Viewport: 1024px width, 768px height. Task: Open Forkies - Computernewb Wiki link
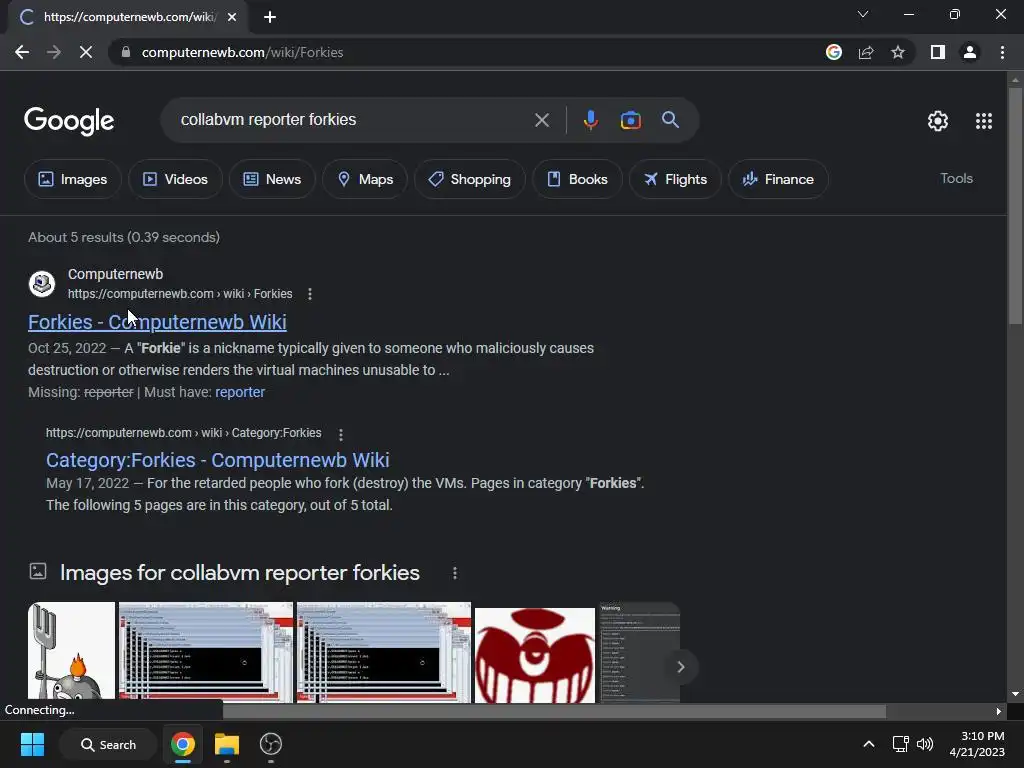[157, 322]
